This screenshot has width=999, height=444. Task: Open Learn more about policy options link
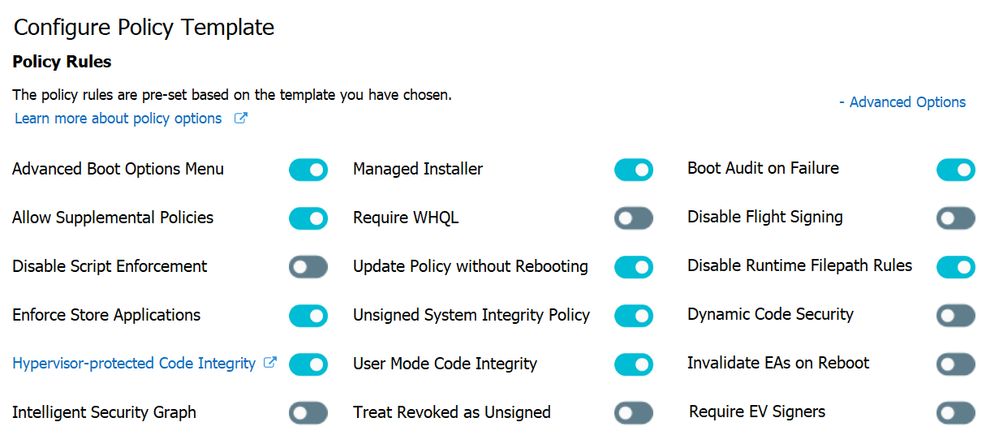pyautogui.click(x=118, y=118)
